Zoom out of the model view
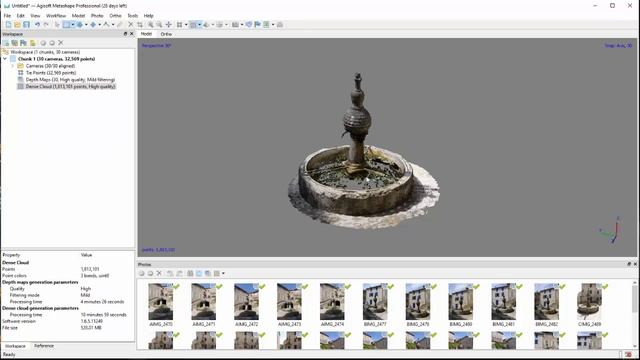This screenshot has width=640, height=360. (159, 25)
